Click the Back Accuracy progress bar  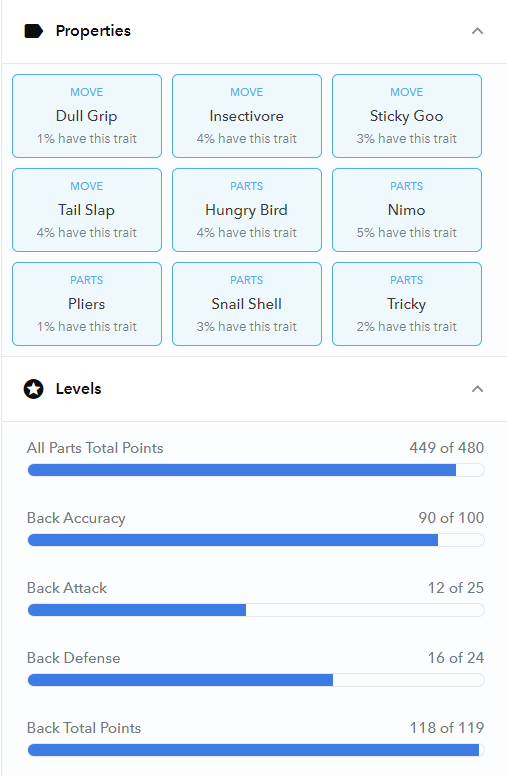tap(256, 540)
